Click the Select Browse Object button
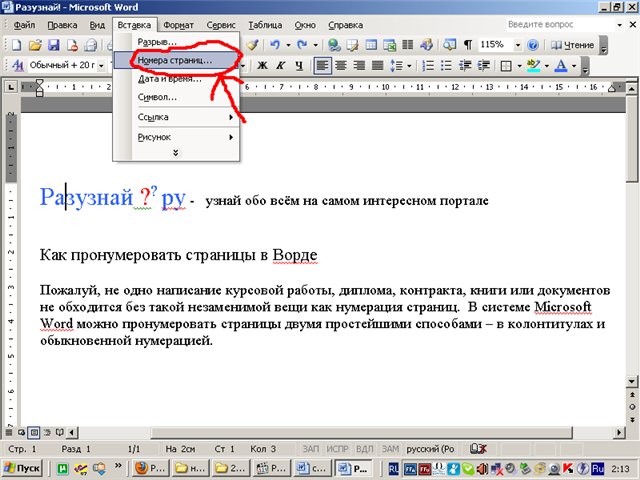Screen dimensions: 640x480 tap(632, 407)
